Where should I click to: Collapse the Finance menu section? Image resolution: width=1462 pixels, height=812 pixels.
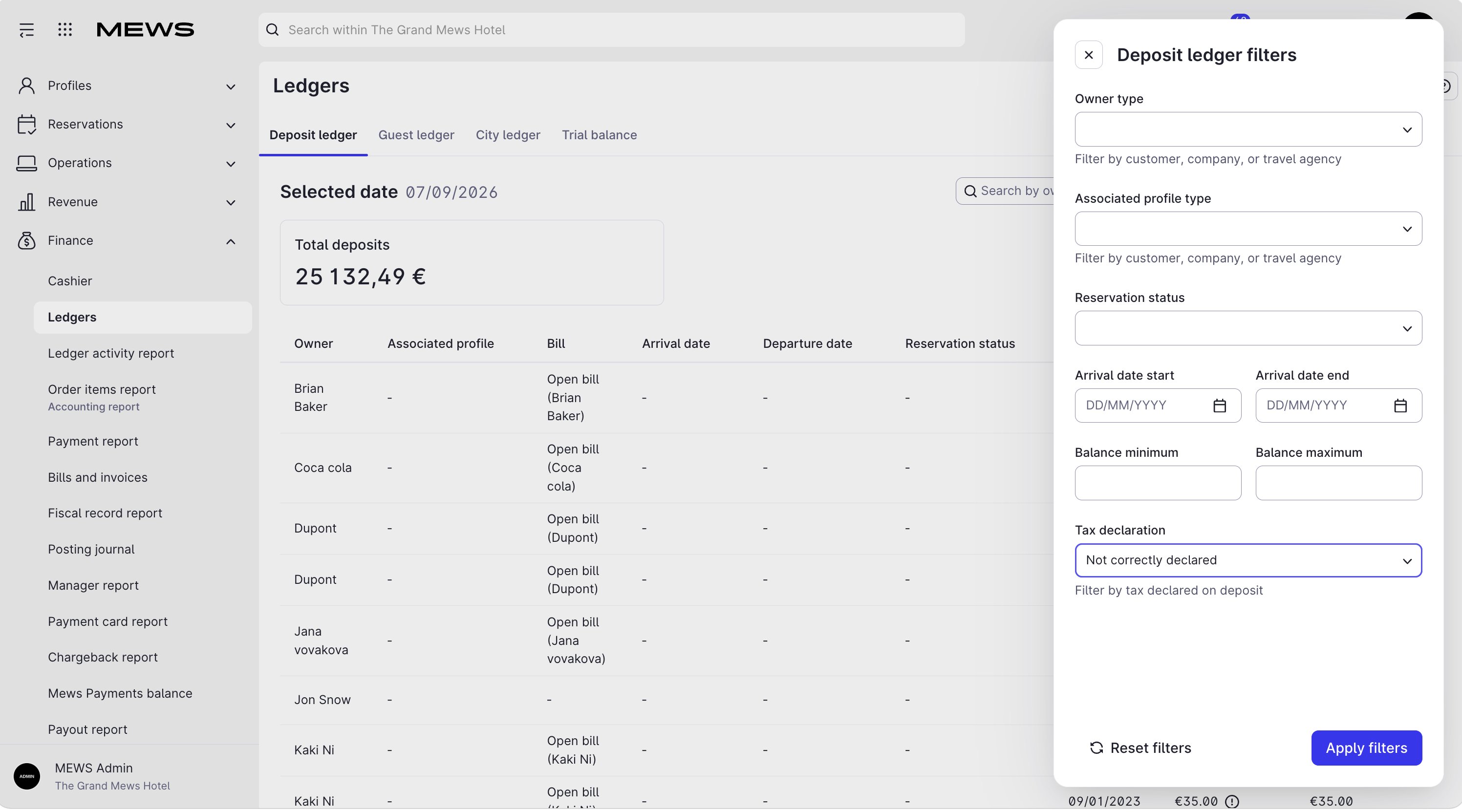click(x=231, y=242)
